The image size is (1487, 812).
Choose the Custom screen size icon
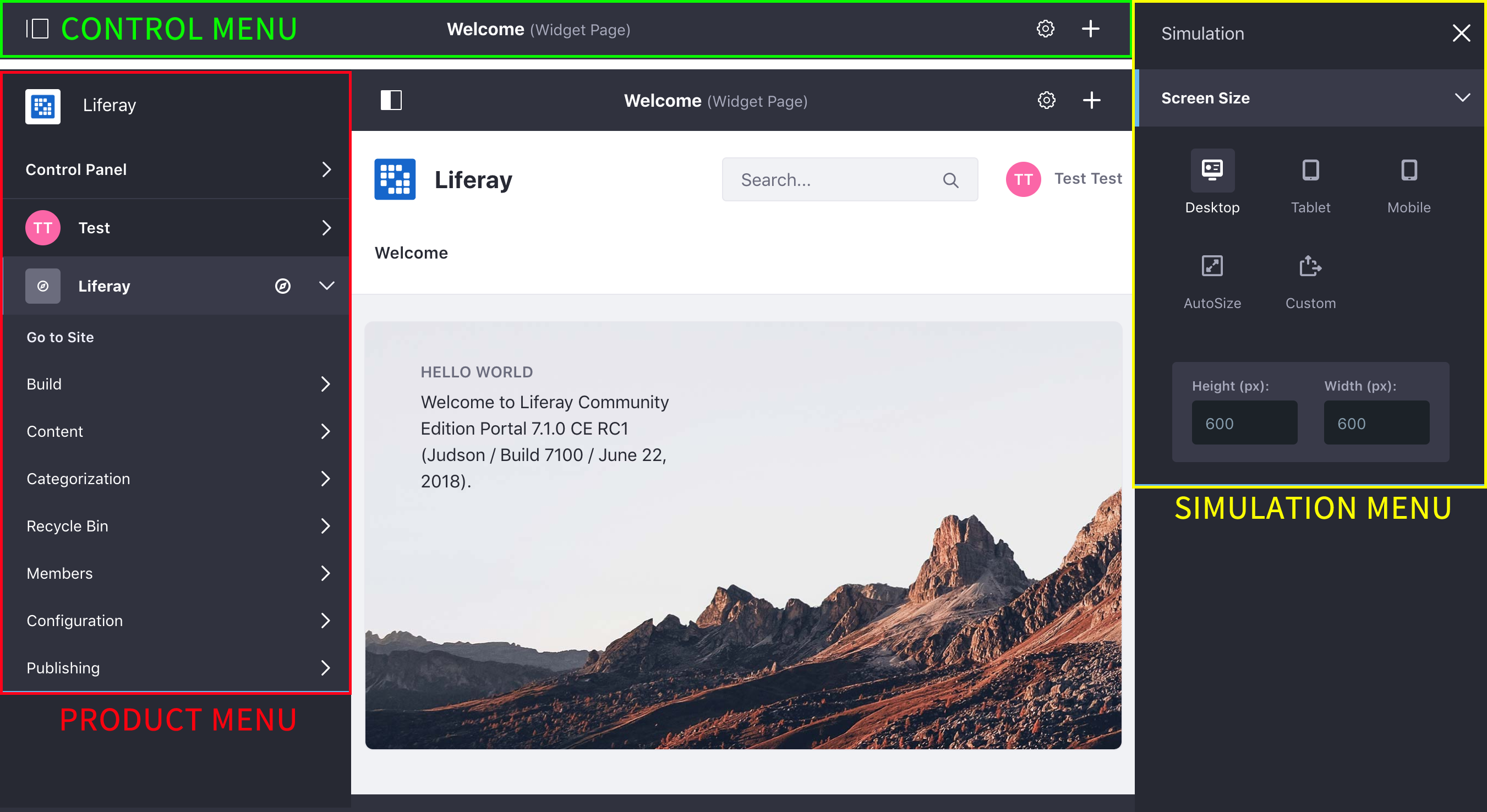[x=1310, y=266]
